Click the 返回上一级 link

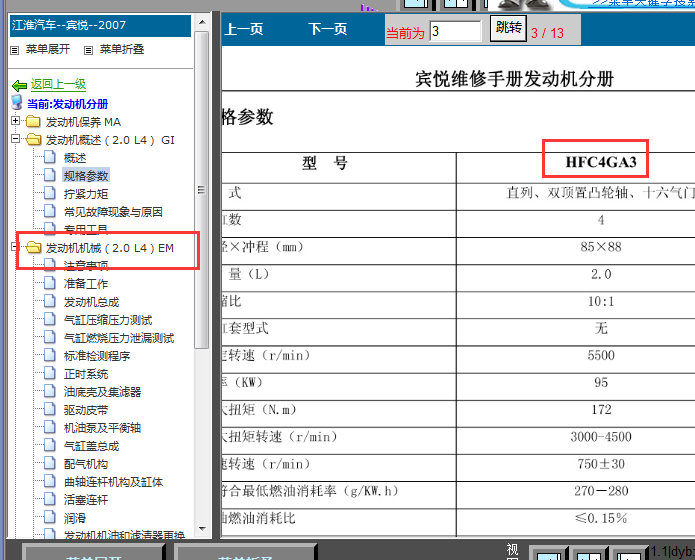pos(58,84)
